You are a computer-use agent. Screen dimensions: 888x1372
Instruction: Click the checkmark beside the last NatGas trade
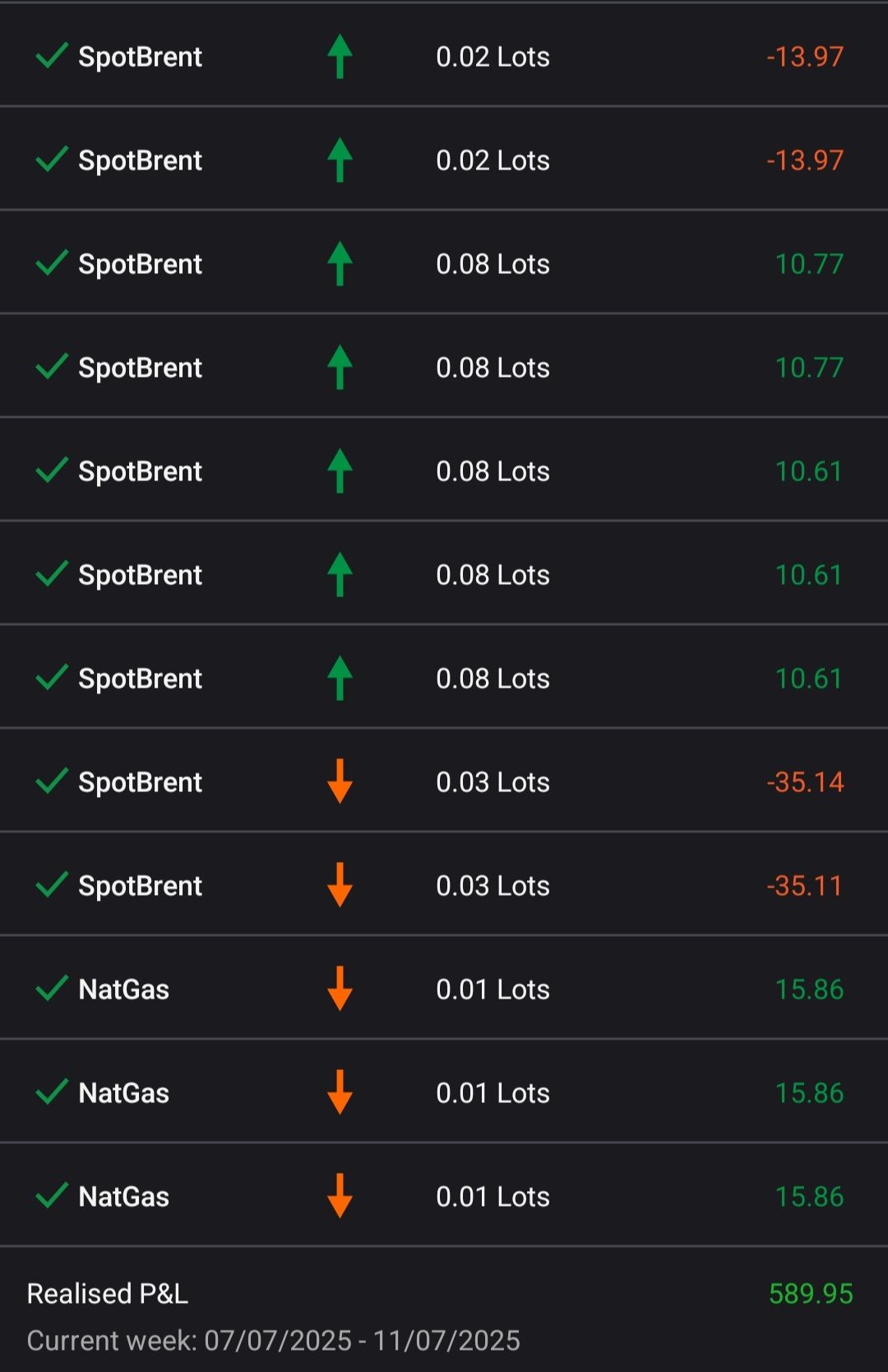point(52,1195)
